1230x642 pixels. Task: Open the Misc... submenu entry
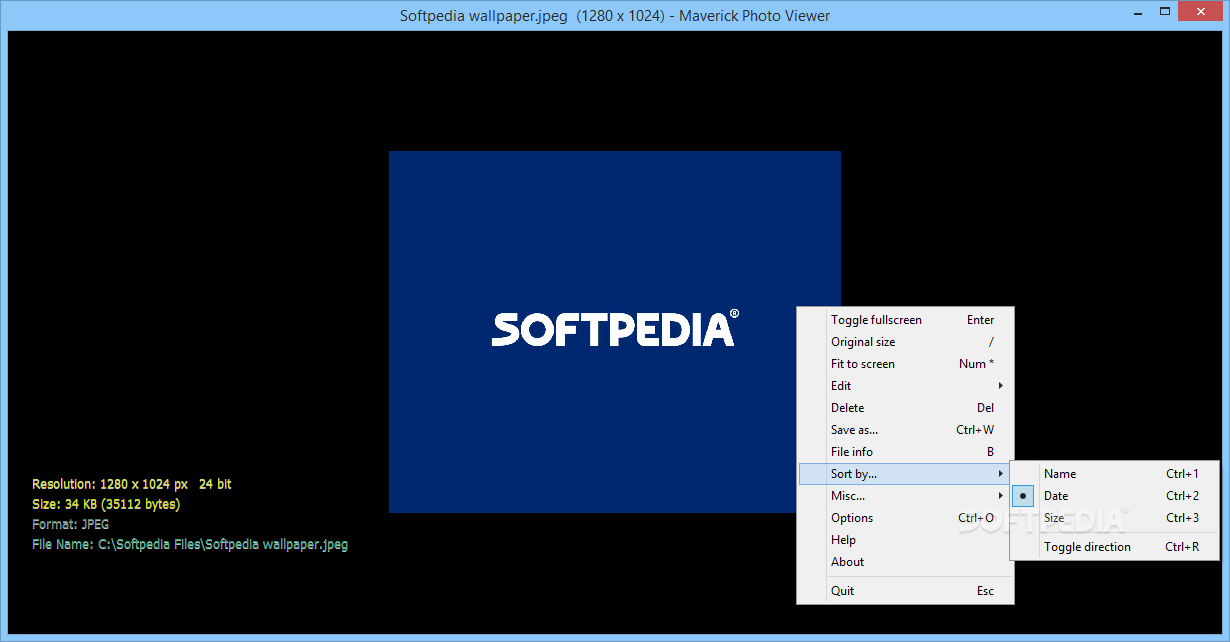coord(905,496)
